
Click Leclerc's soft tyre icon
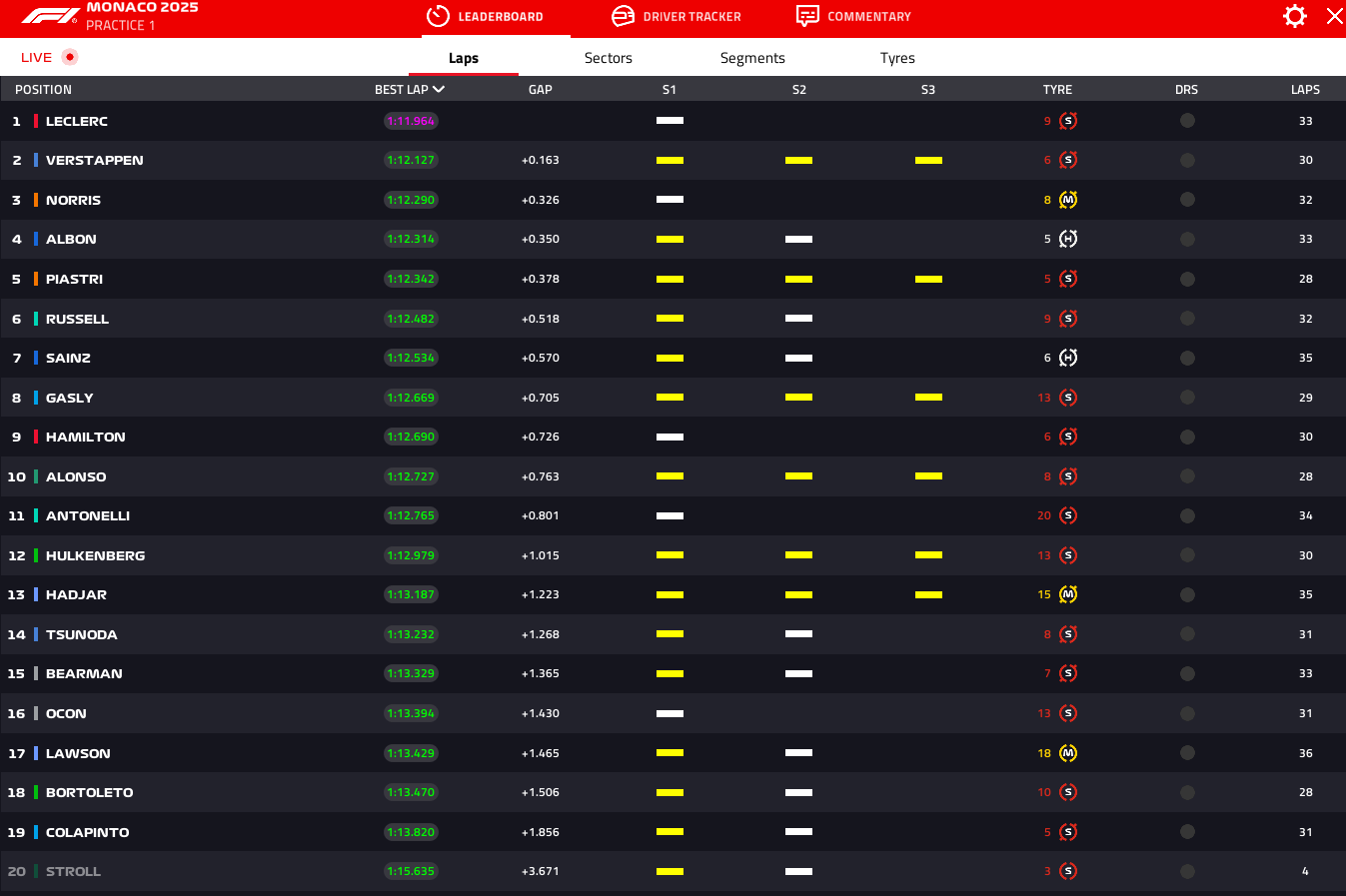(1068, 121)
